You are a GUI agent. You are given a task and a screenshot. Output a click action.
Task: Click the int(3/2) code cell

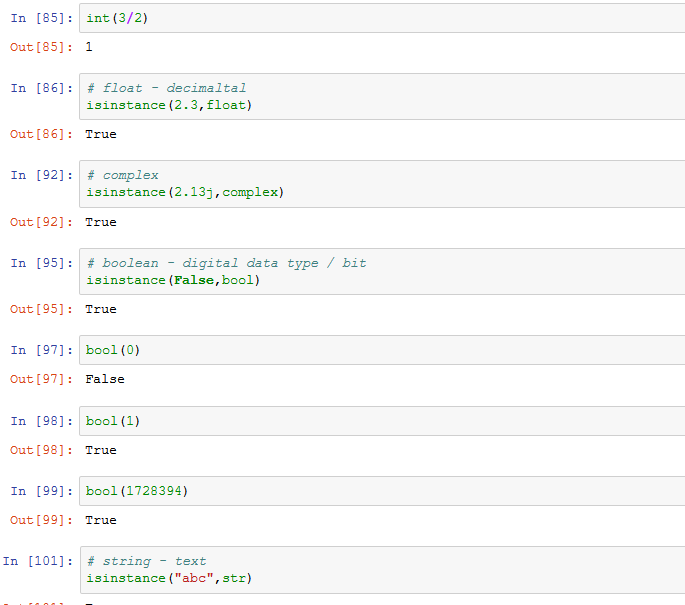[x=382, y=18]
